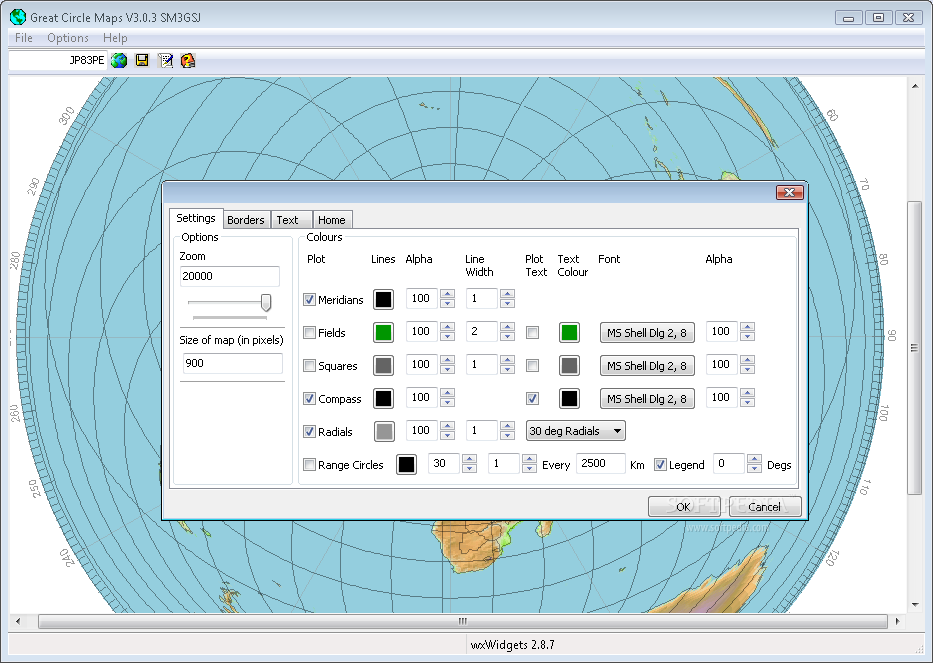
Task: Increase Meridians alpha with up arrow
Action: tap(447, 293)
